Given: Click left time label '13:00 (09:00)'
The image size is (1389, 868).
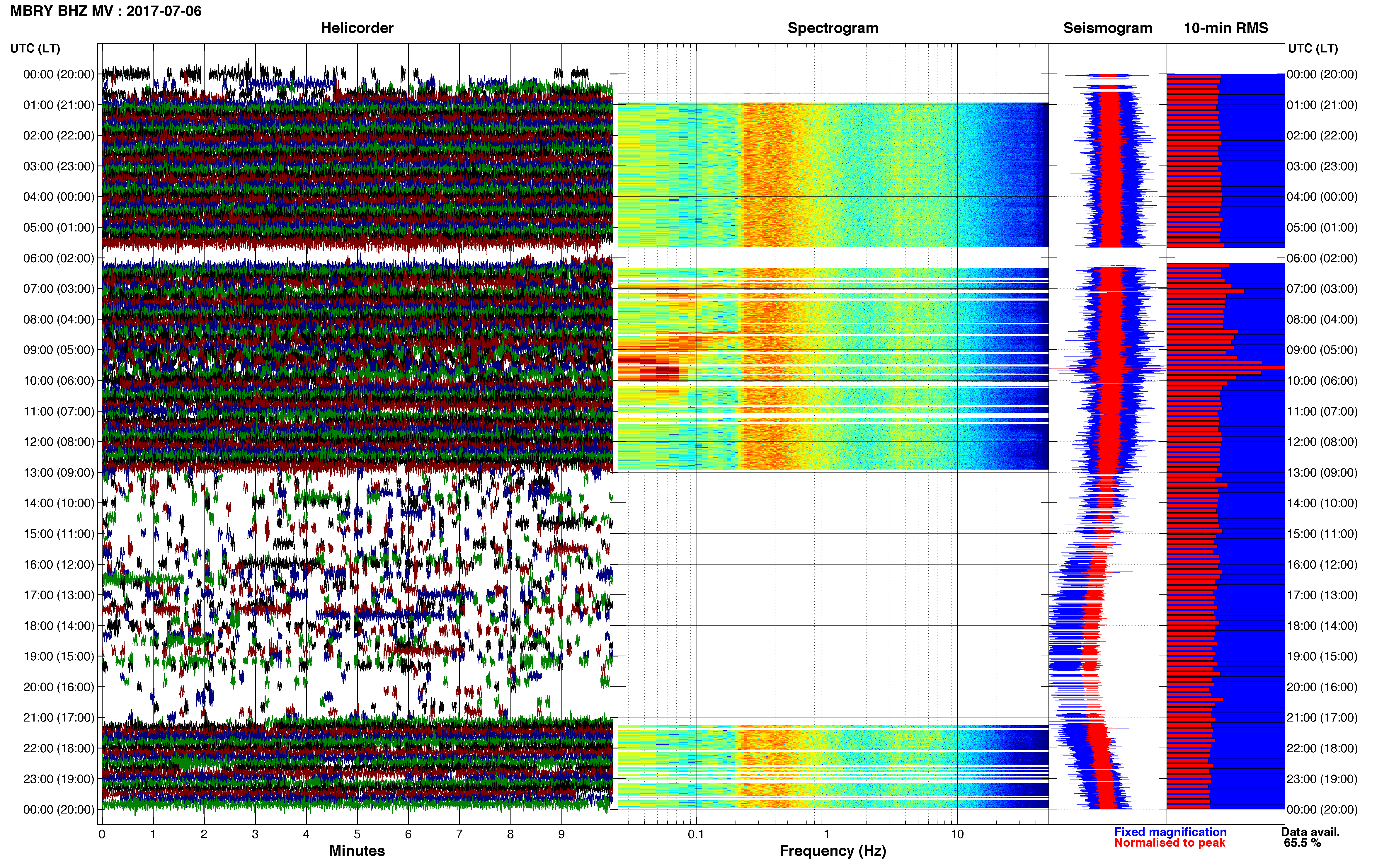Looking at the screenshot, I should (x=59, y=473).
